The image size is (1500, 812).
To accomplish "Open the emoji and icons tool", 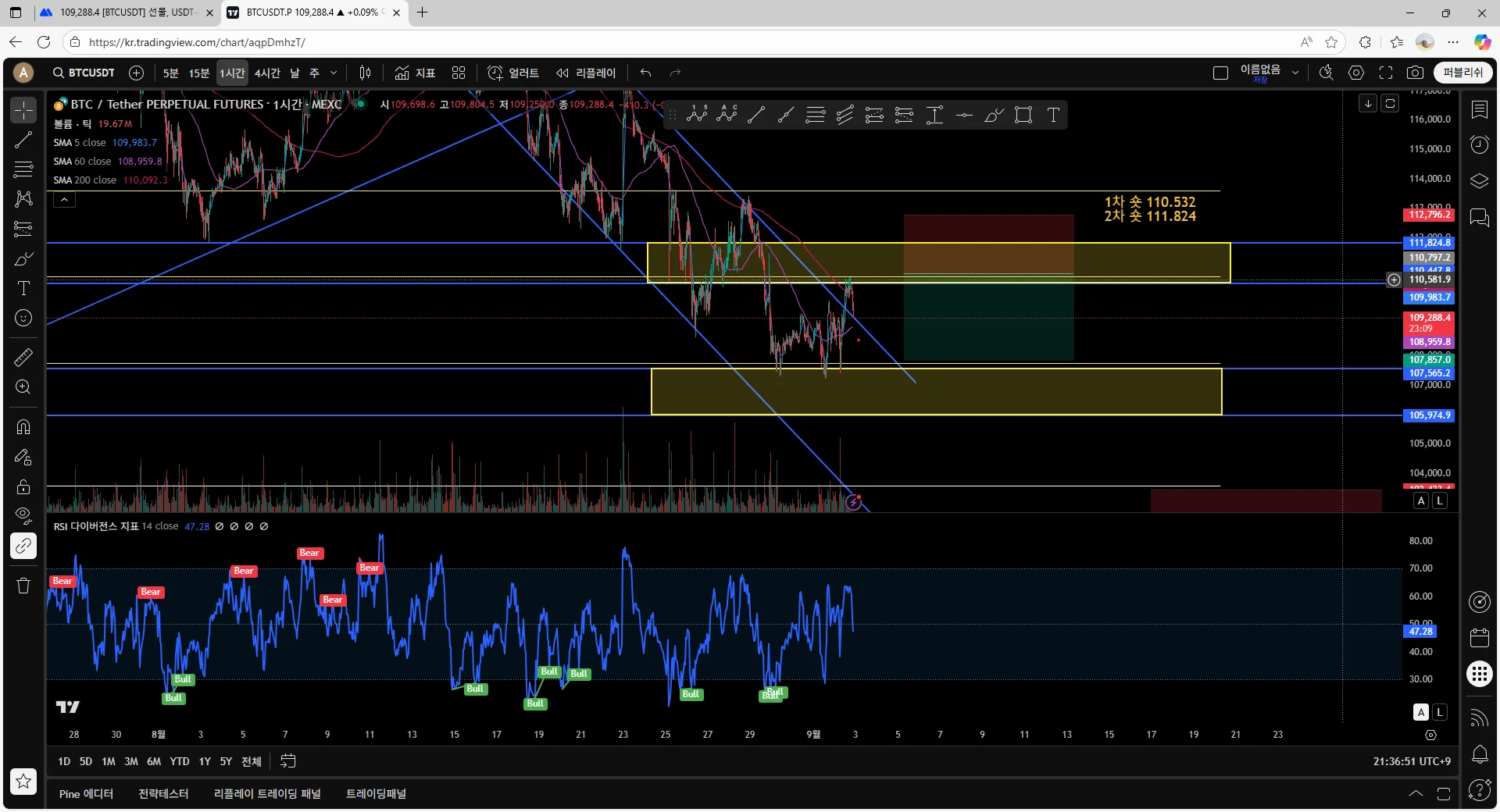I will pos(23,318).
